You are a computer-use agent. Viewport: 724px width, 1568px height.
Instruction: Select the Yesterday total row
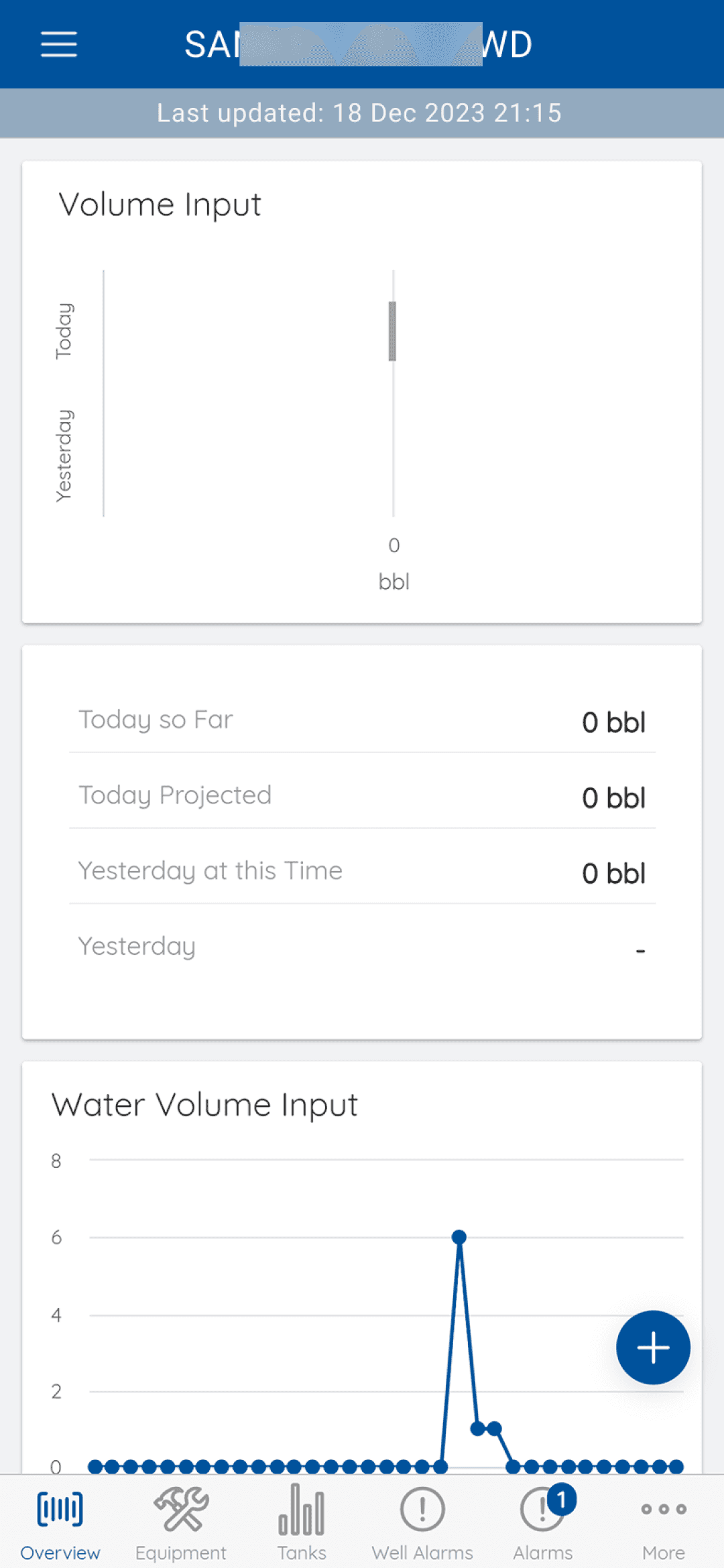[362, 947]
